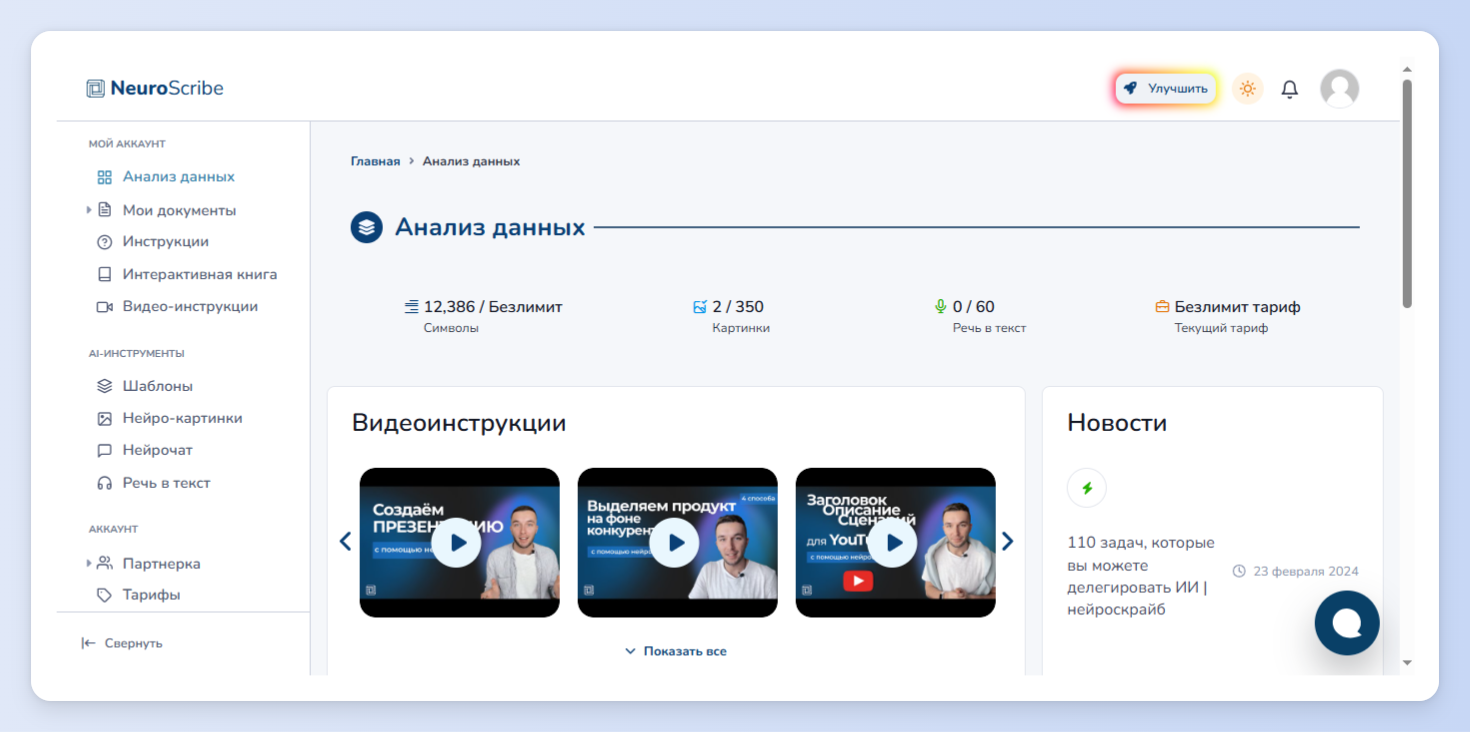The width and height of the screenshot is (1470, 732).
Task: Click lightning bolt news icon
Action: tap(1087, 488)
